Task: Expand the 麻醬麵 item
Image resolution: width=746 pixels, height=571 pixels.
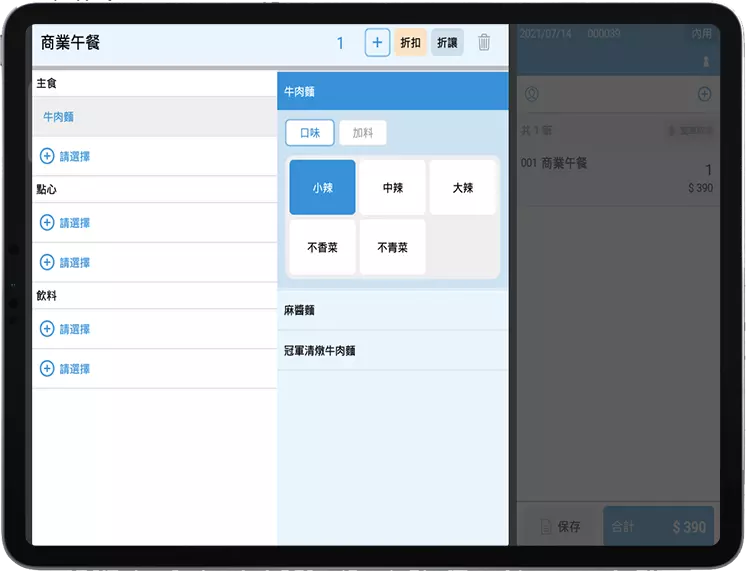Action: [x=393, y=310]
